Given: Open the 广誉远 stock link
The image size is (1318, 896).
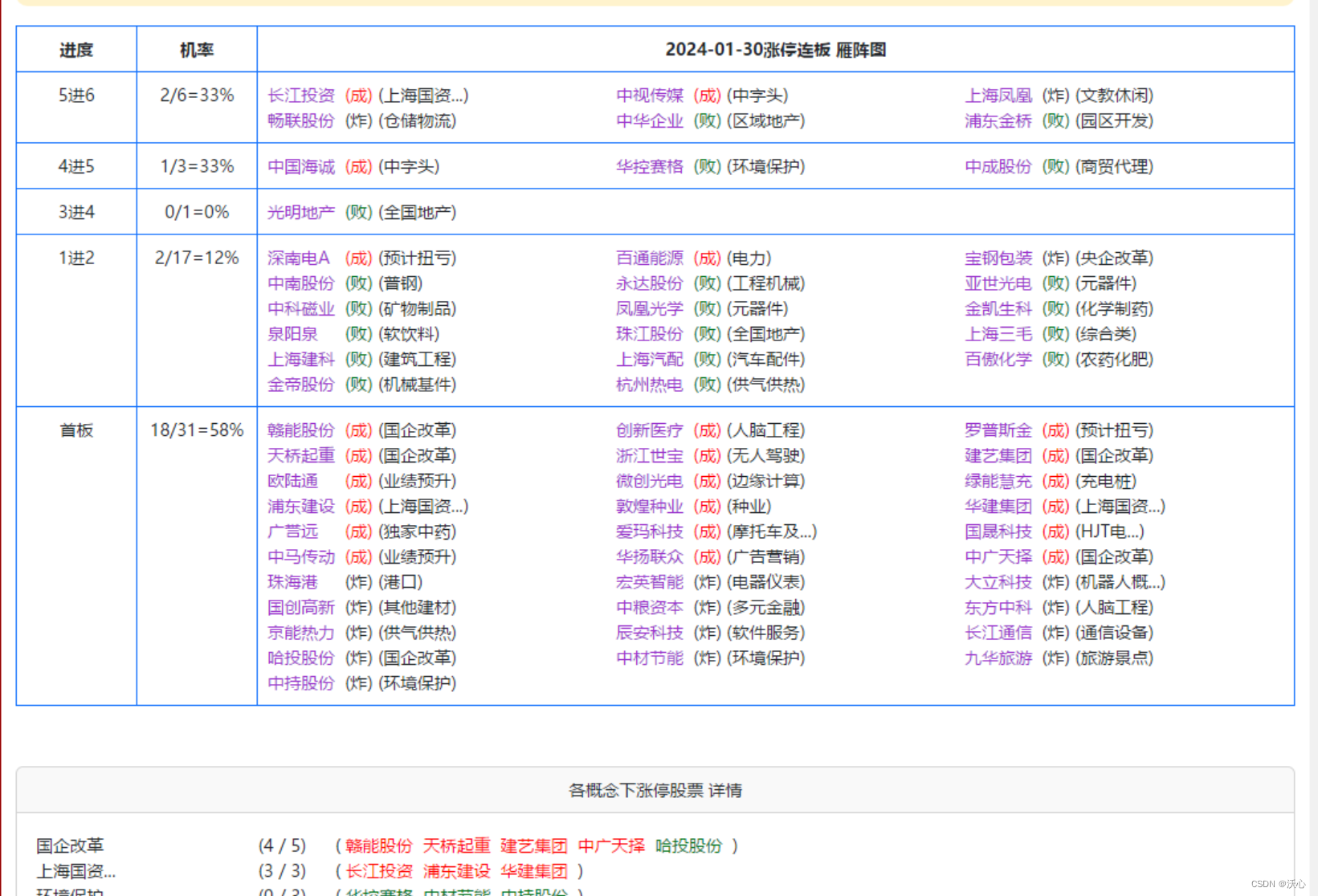Looking at the screenshot, I should [x=292, y=531].
